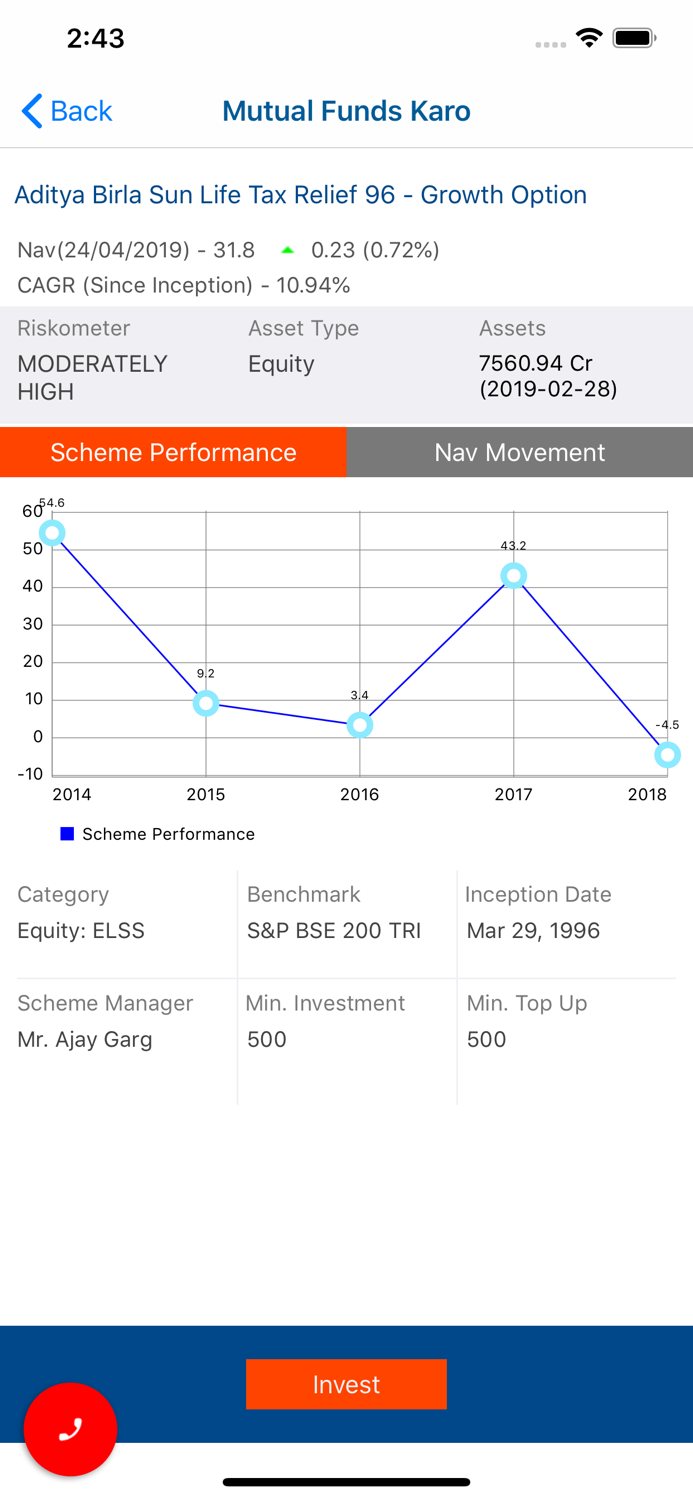Tap the Wi-Fi status icon
Image resolution: width=693 pixels, height=1500 pixels.
coord(589,36)
